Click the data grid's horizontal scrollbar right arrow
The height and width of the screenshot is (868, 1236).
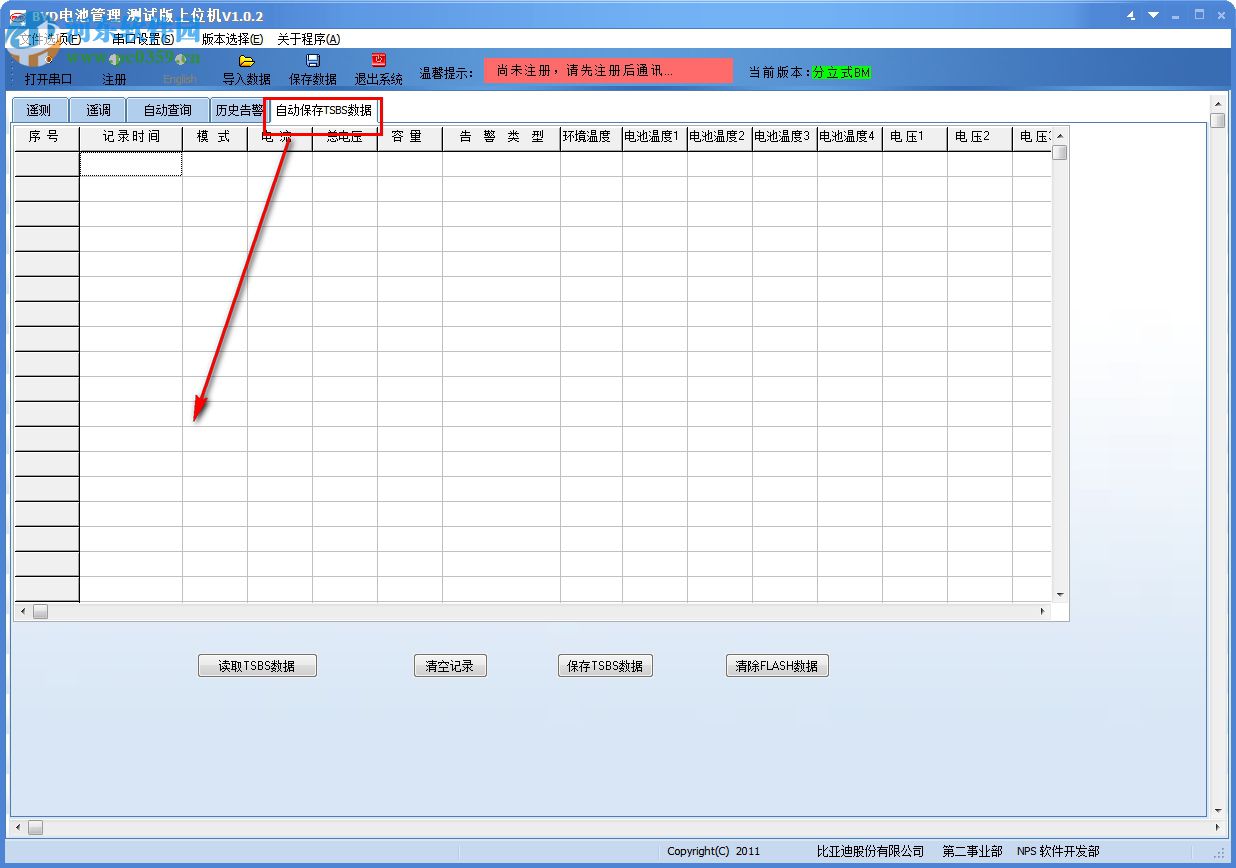click(1043, 611)
